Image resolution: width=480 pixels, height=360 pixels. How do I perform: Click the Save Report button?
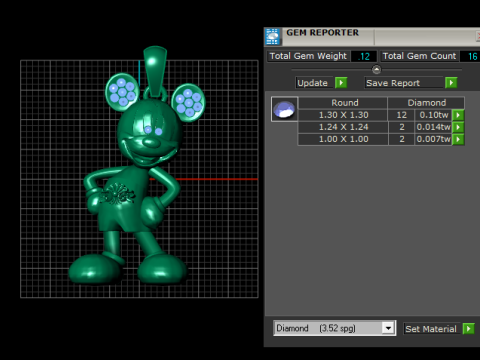[x=404, y=83]
